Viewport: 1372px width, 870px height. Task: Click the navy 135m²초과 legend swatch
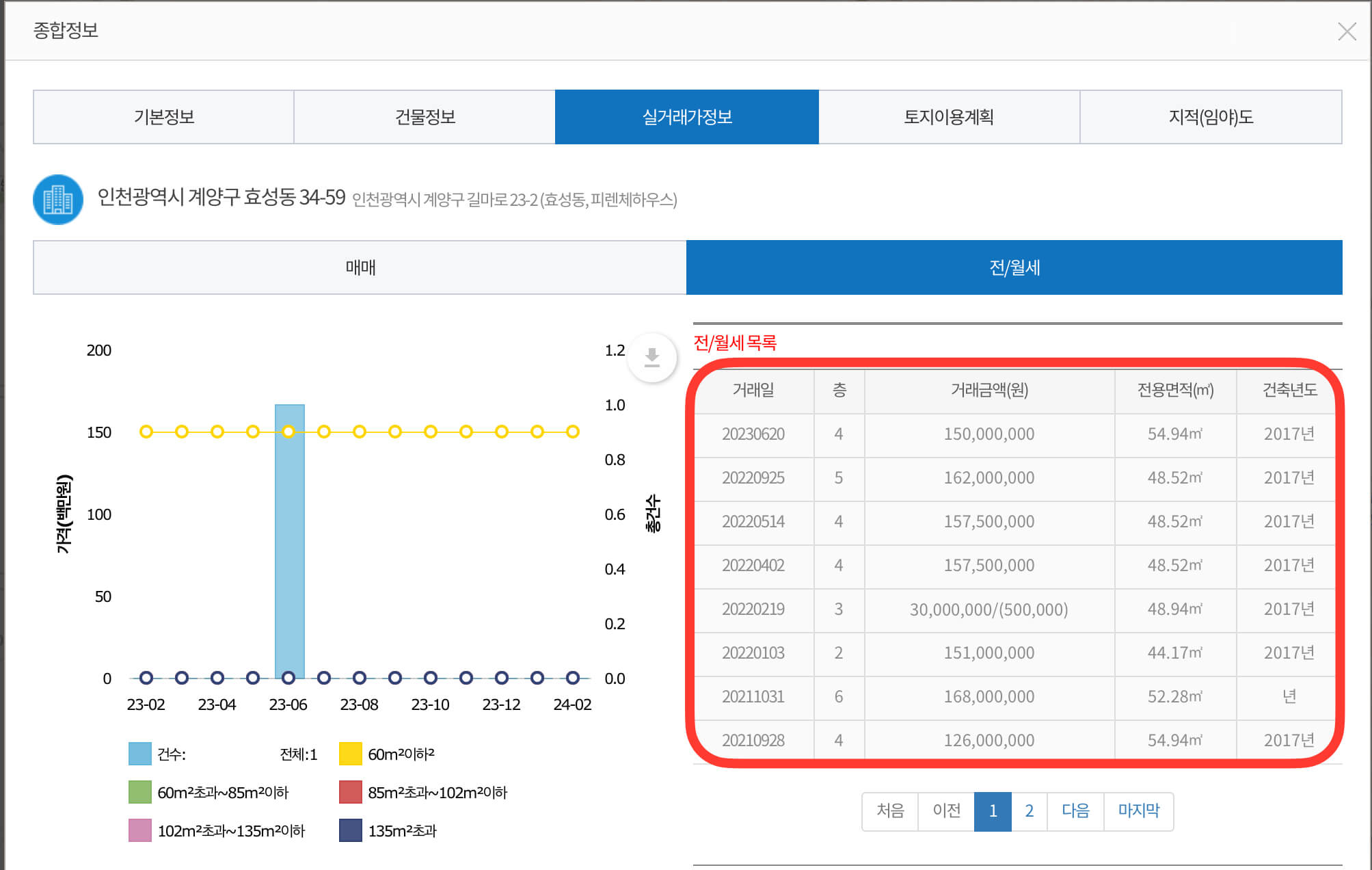click(351, 831)
